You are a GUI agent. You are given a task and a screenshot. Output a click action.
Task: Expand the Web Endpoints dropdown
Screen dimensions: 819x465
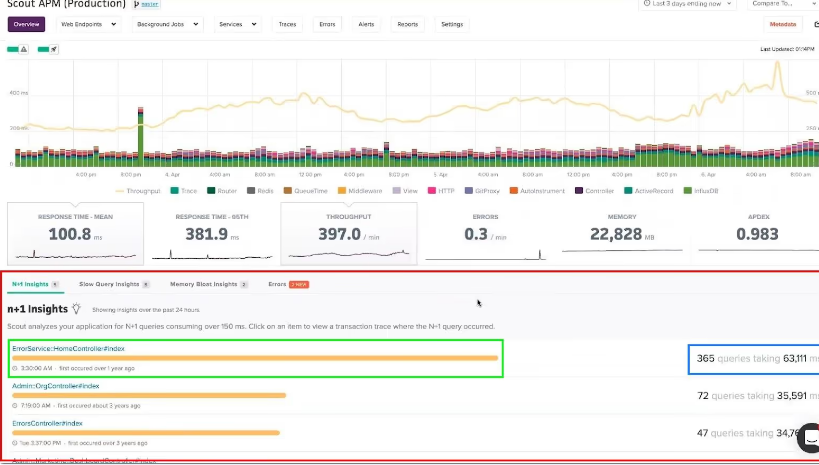[x=88, y=24]
